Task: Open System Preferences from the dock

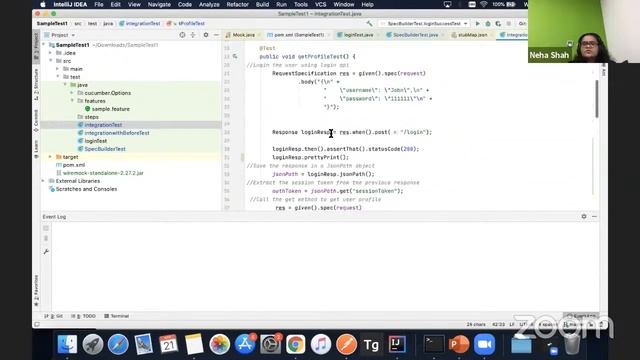Action: pyautogui.click(x=270, y=344)
